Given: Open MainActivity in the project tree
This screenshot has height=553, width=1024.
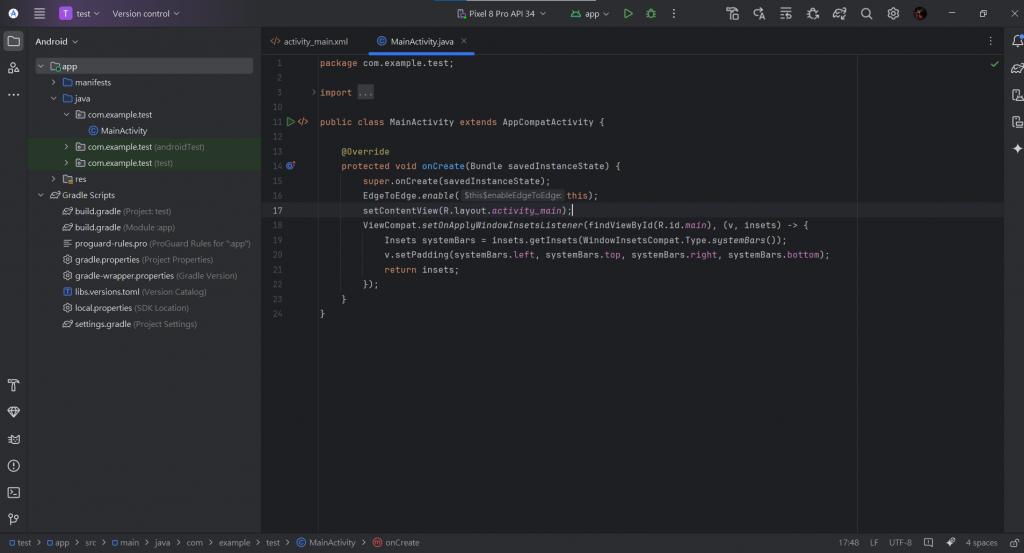Looking at the screenshot, I should (123, 131).
